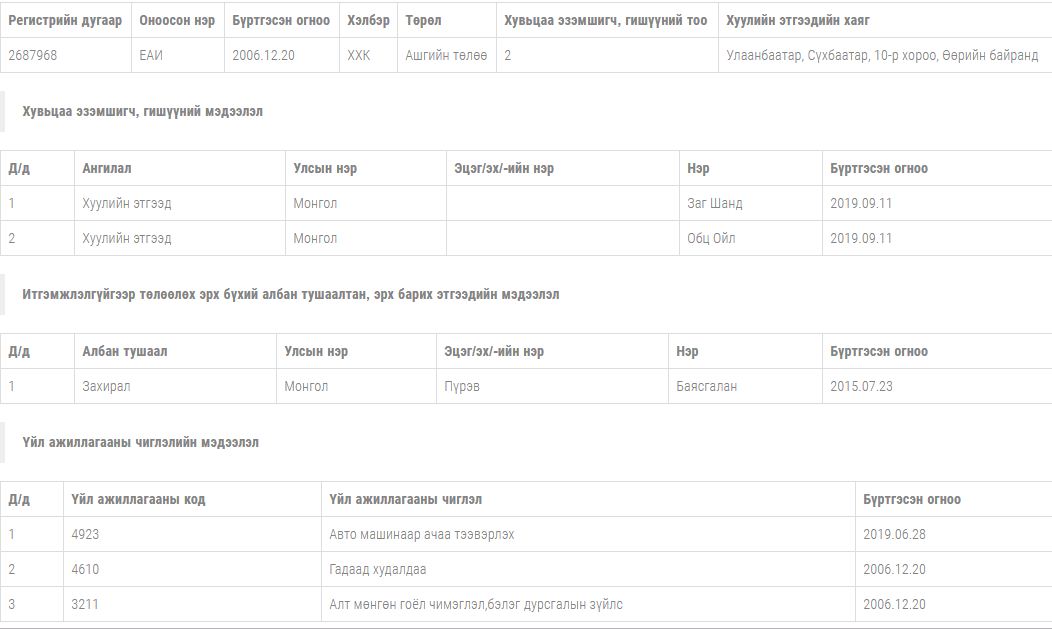
Task: Select the registered date 2019.06.28
Action: [x=894, y=534]
